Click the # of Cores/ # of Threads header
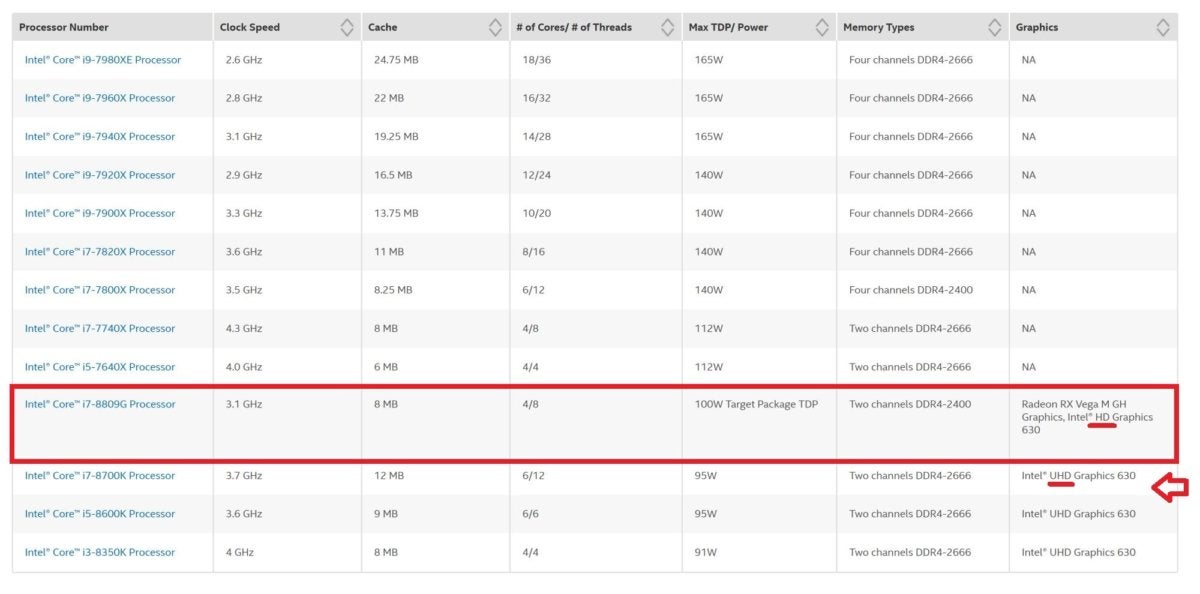1200x594 pixels. click(574, 27)
